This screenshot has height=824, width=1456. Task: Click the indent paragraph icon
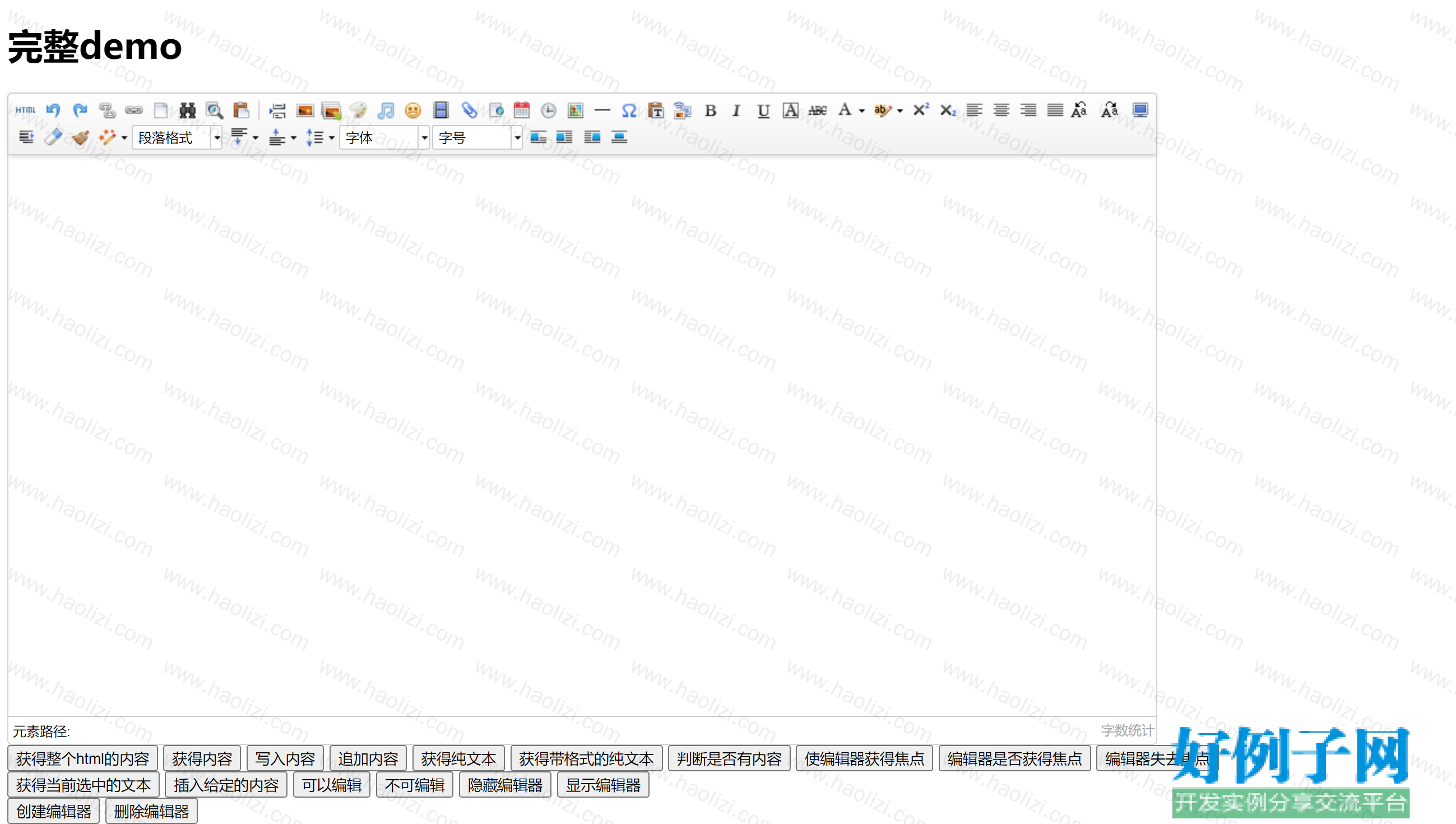[x=26, y=137]
